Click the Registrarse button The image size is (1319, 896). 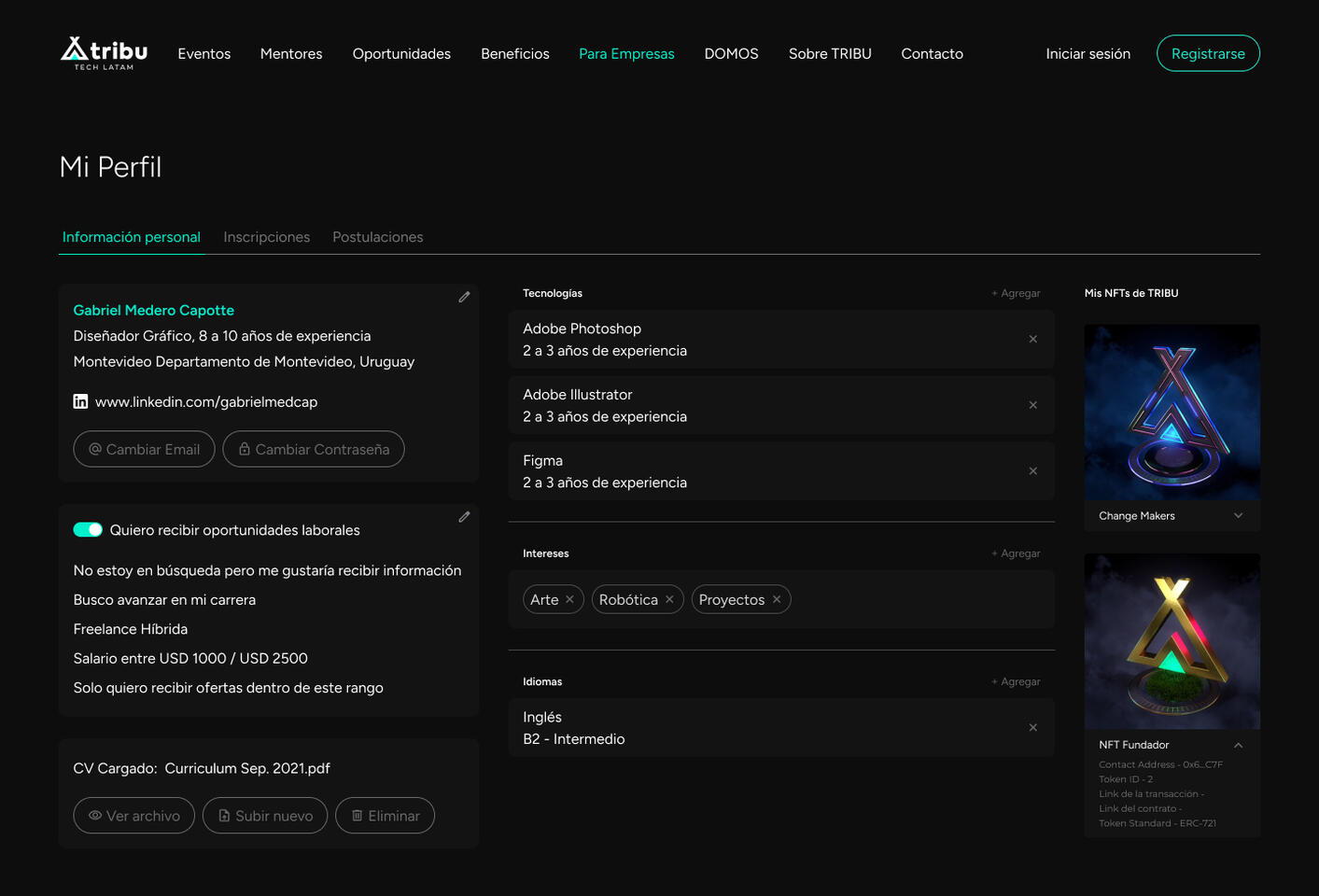tap(1207, 54)
